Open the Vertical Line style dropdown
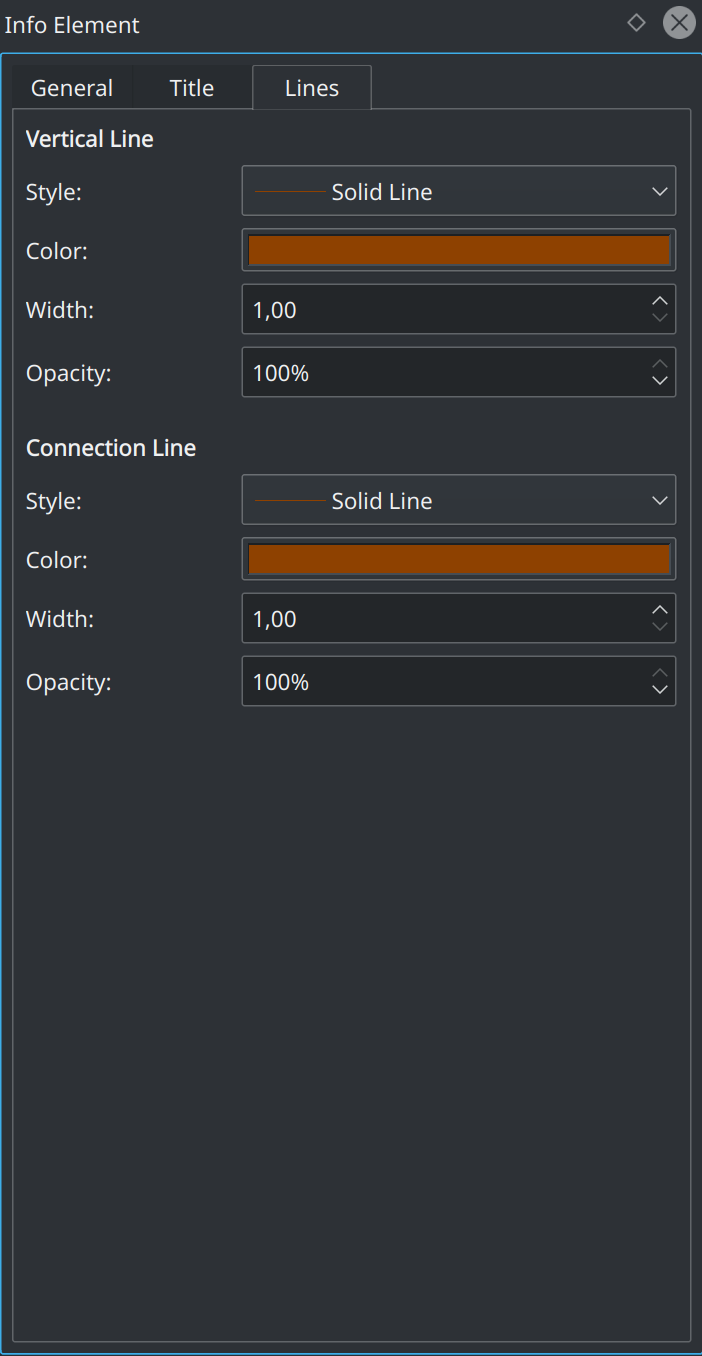 (x=458, y=191)
